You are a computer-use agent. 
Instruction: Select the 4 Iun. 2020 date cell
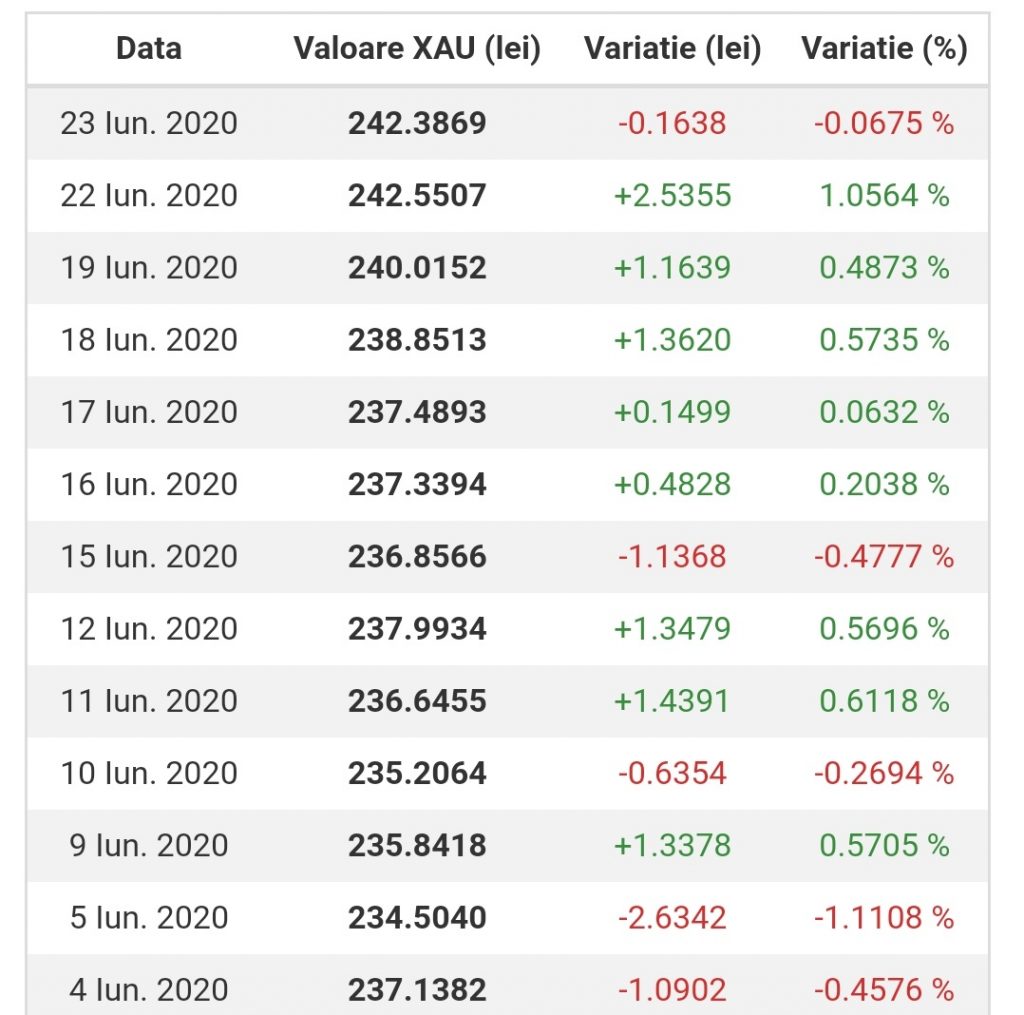pyautogui.click(x=149, y=990)
